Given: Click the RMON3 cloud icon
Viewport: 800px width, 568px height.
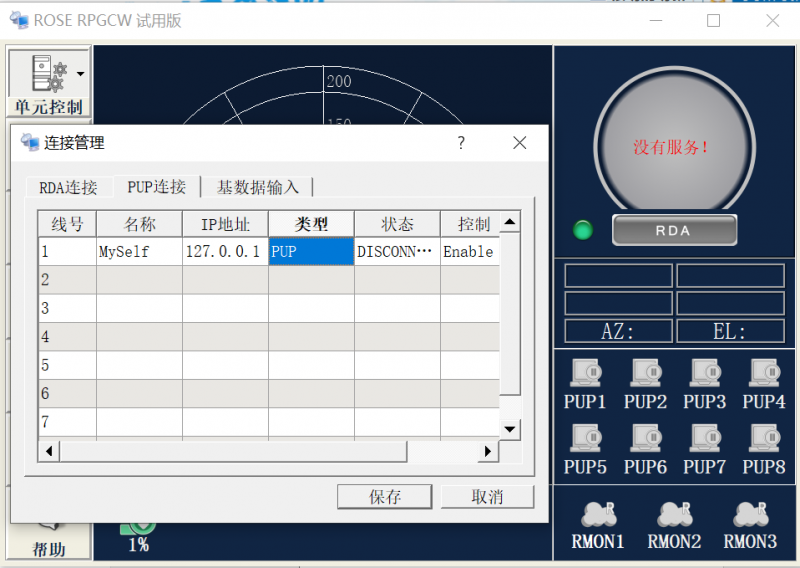Looking at the screenshot, I should 750,514.
